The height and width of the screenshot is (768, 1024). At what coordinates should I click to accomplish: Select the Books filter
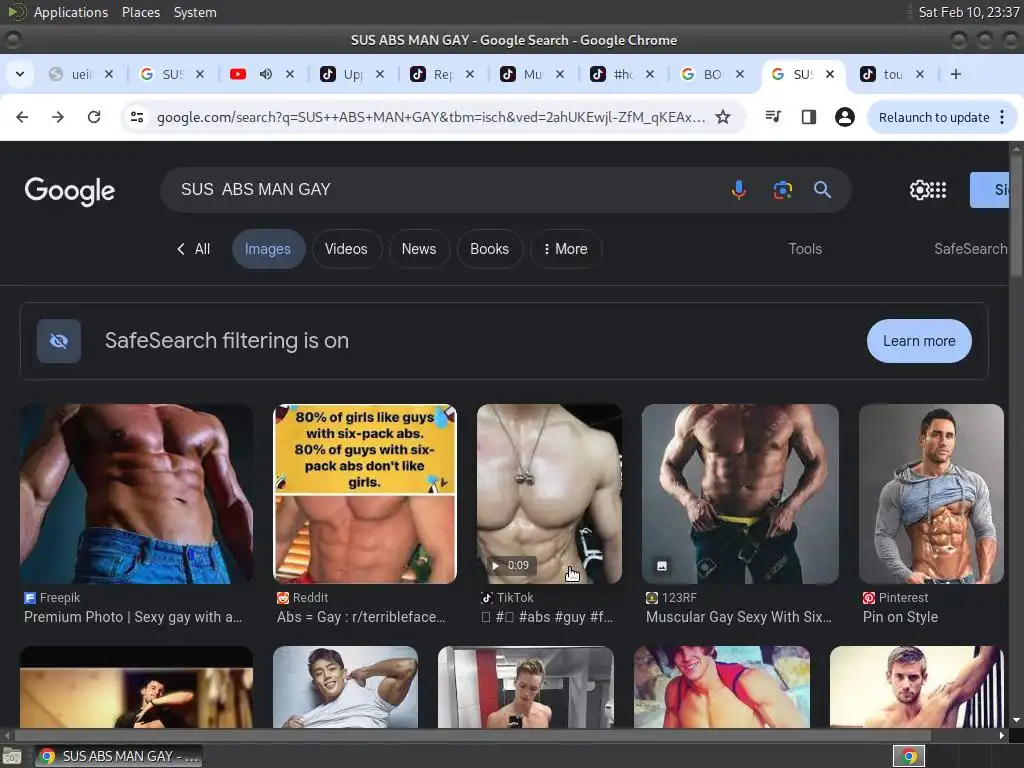click(489, 249)
